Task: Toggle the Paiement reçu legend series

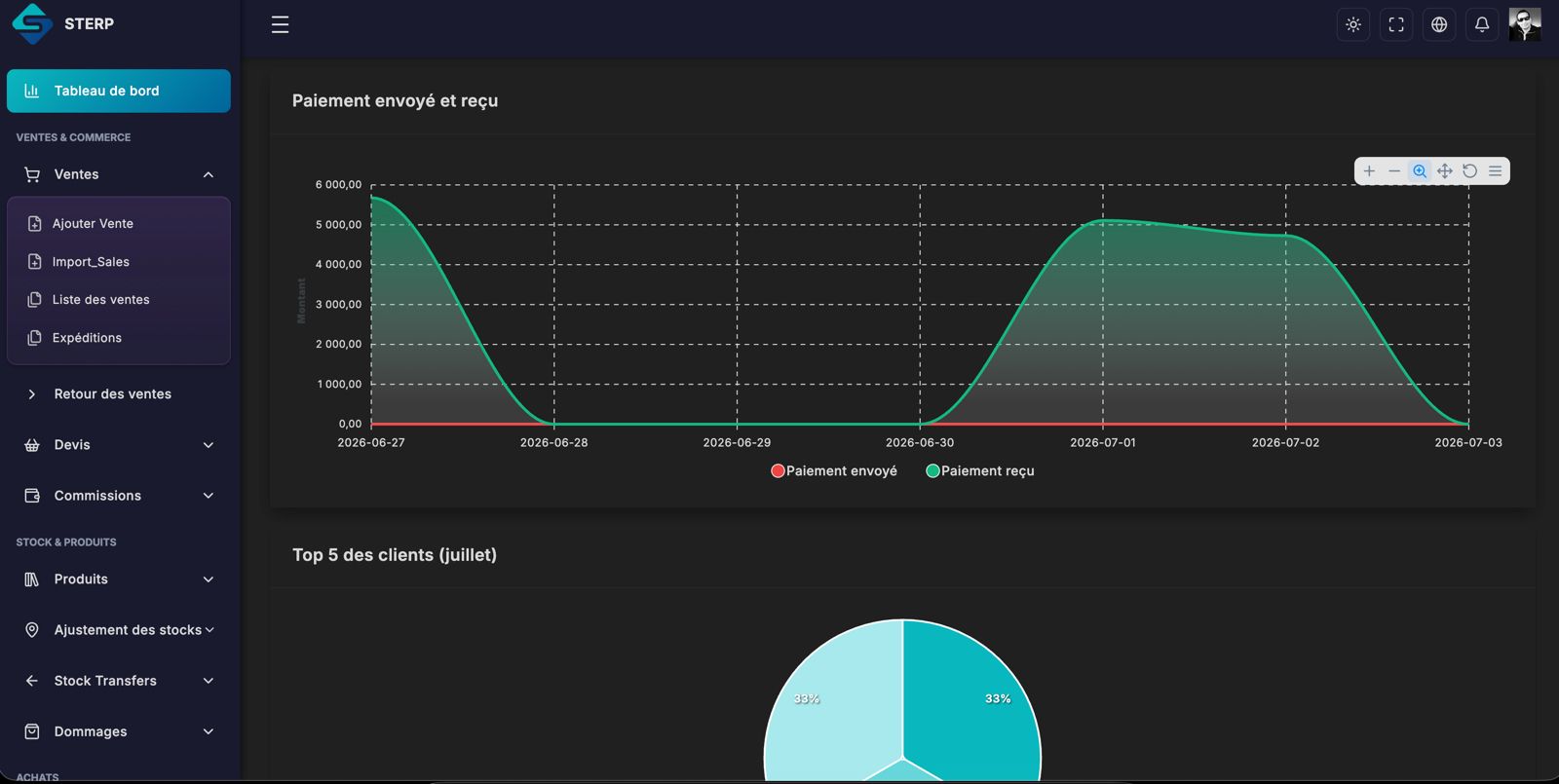Action: 980,470
